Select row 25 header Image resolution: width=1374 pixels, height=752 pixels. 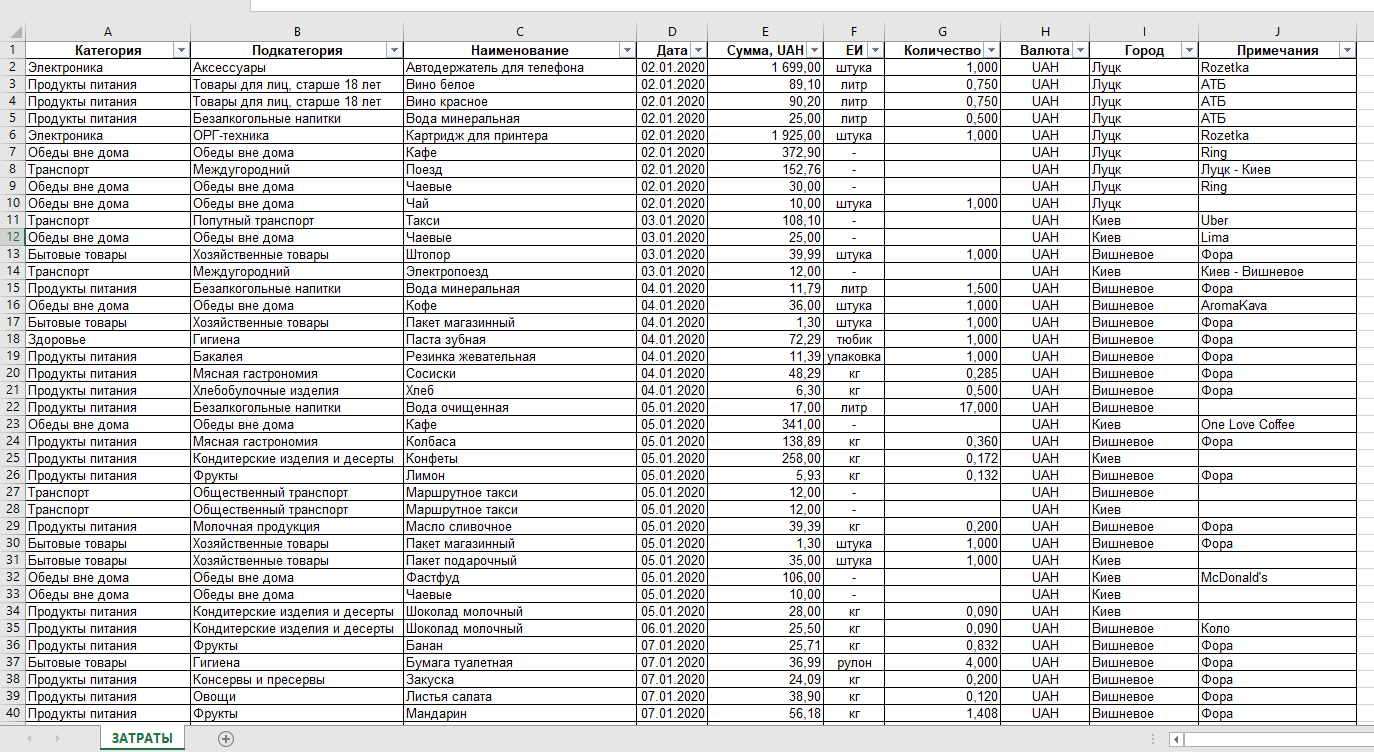click(x=12, y=458)
